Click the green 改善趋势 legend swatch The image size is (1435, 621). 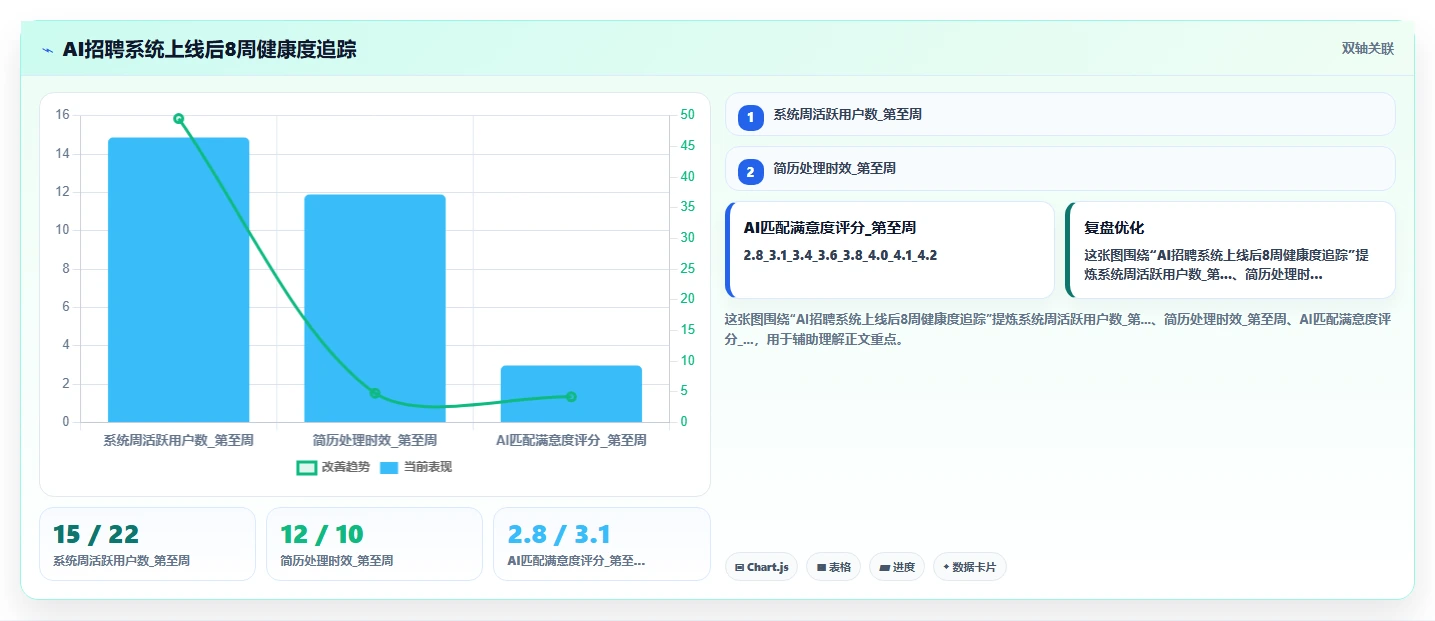(307, 467)
